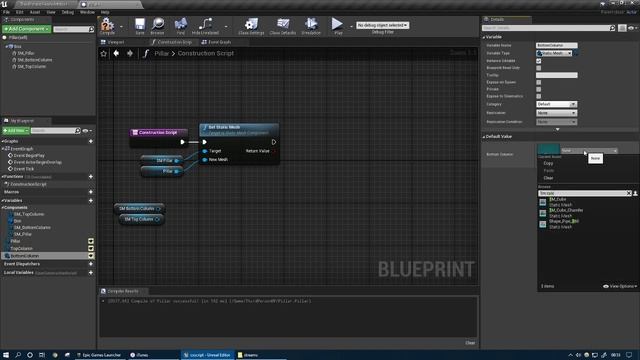
Task: Click the plus icon beside Local Variables
Action: coord(91,273)
